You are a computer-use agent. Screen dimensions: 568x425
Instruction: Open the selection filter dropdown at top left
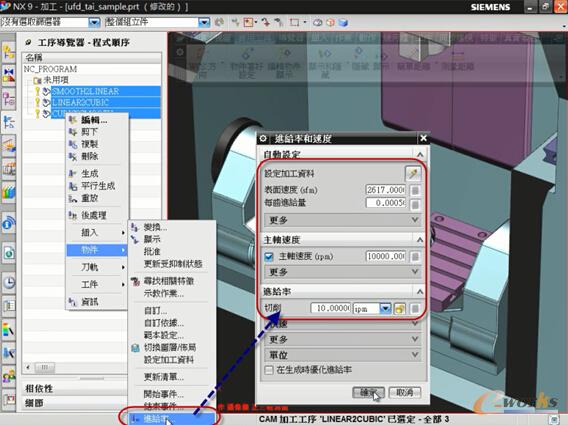(94, 22)
